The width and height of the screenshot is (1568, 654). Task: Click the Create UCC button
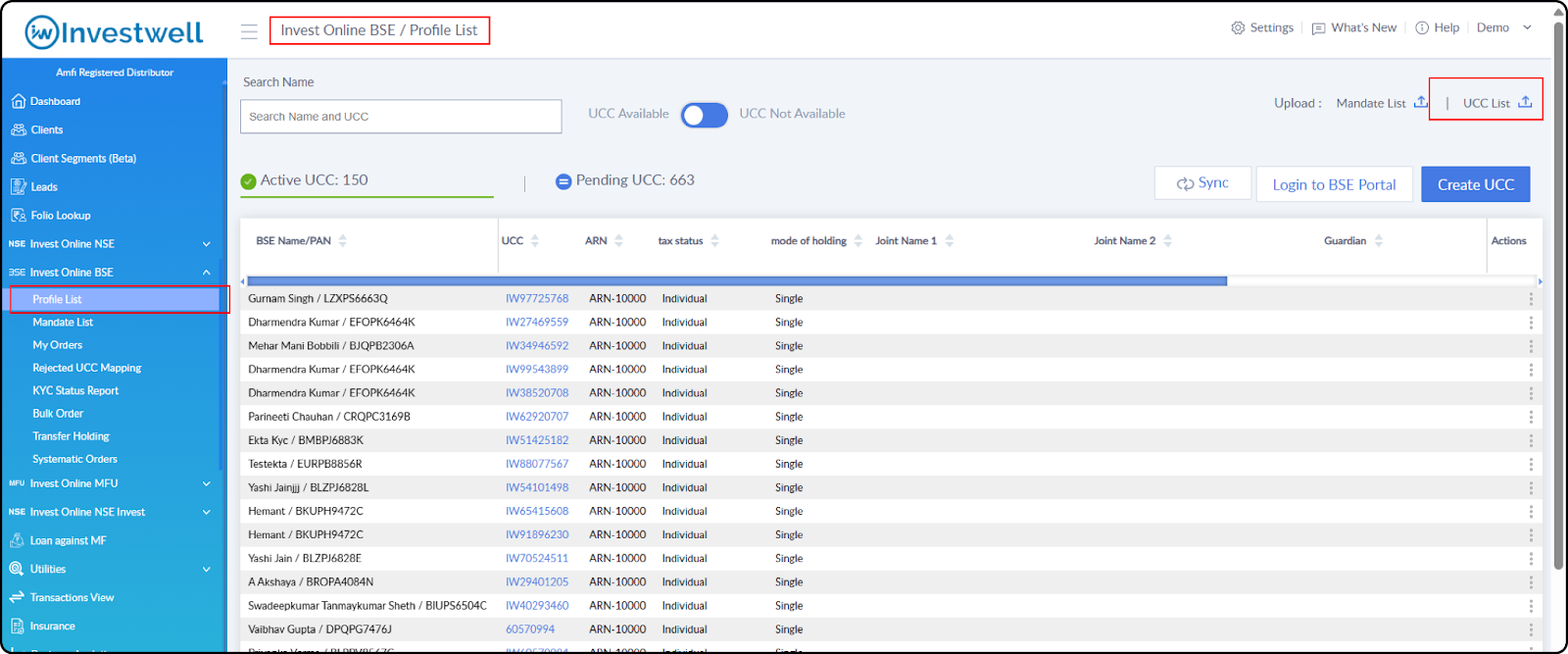pos(1476,184)
